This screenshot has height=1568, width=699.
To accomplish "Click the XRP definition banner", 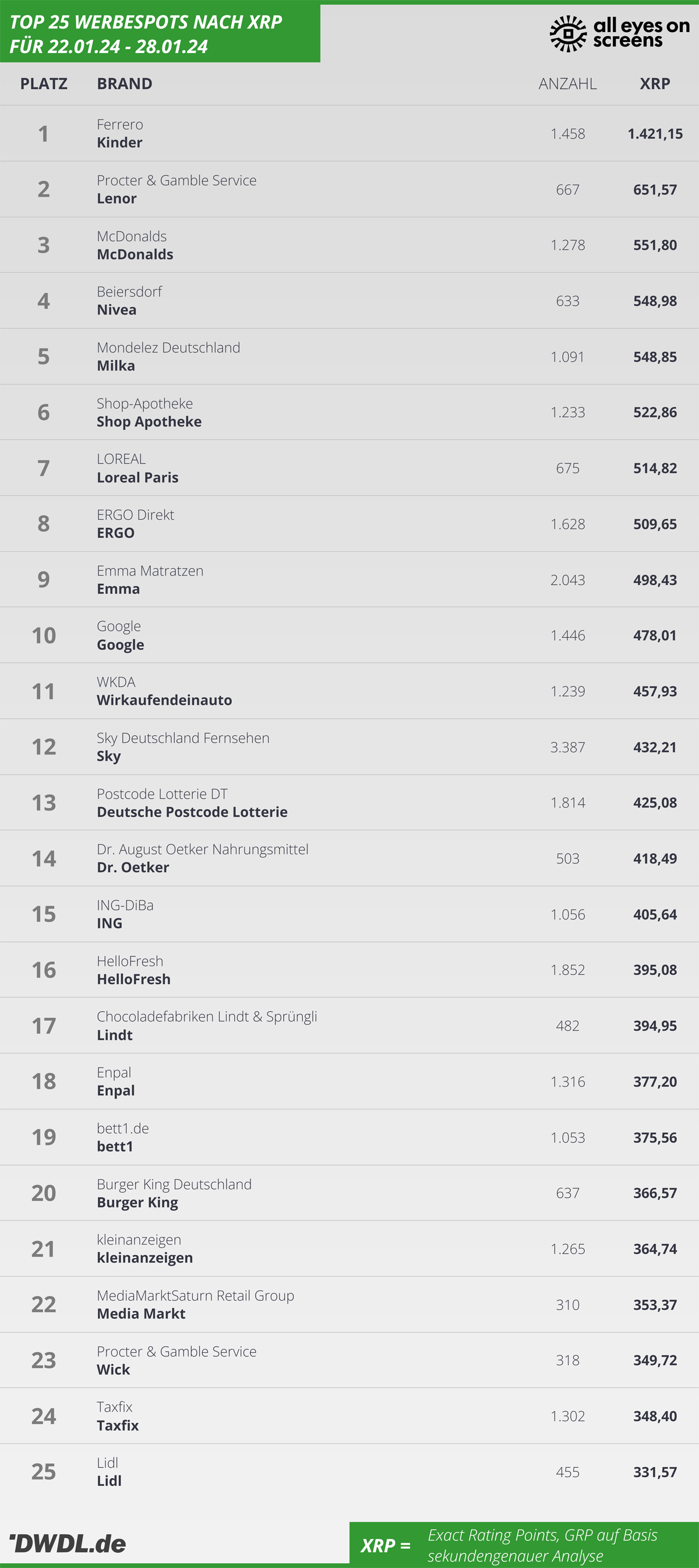I will pyautogui.click(x=524, y=1545).
